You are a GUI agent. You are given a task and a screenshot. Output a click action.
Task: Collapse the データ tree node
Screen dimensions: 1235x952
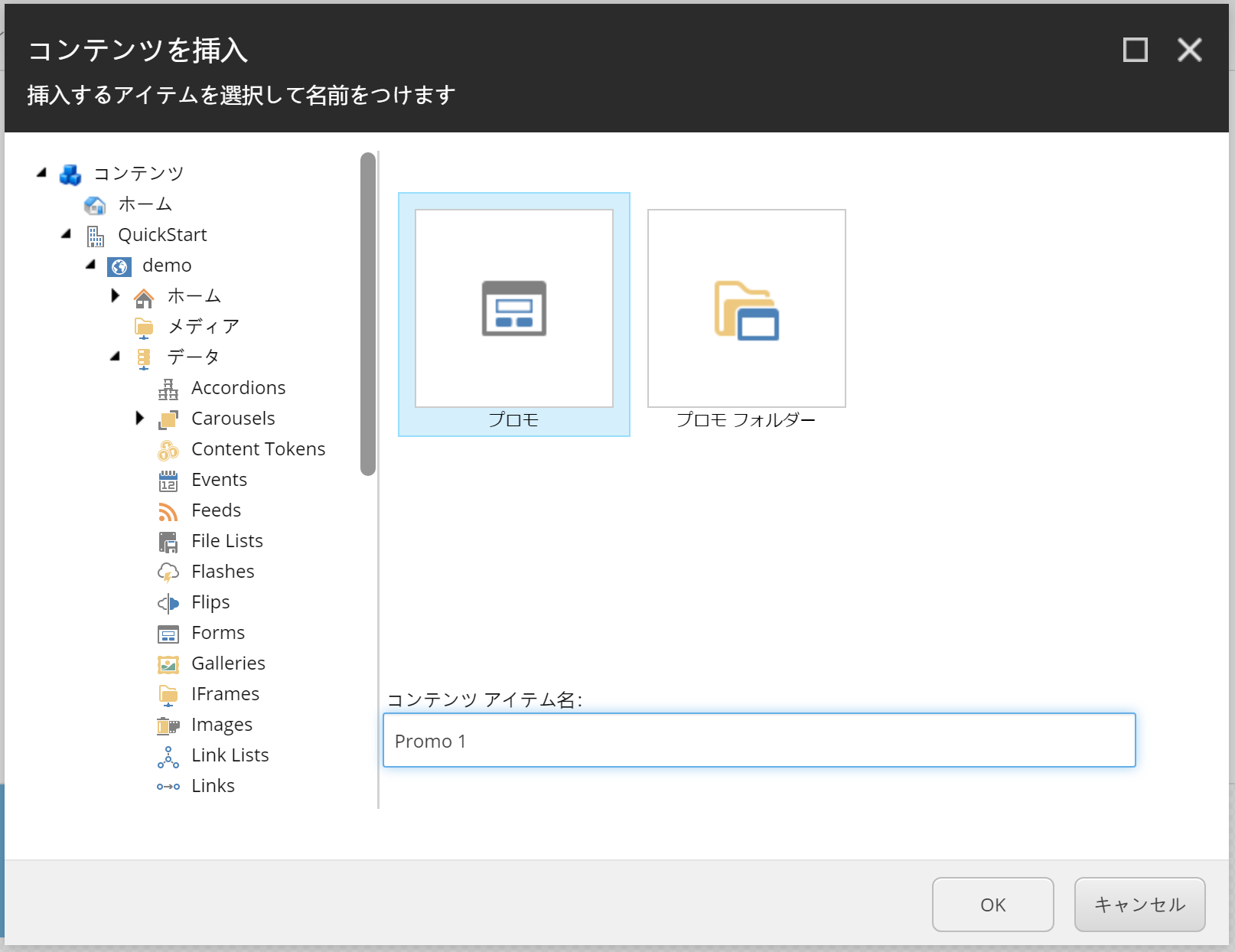(116, 357)
